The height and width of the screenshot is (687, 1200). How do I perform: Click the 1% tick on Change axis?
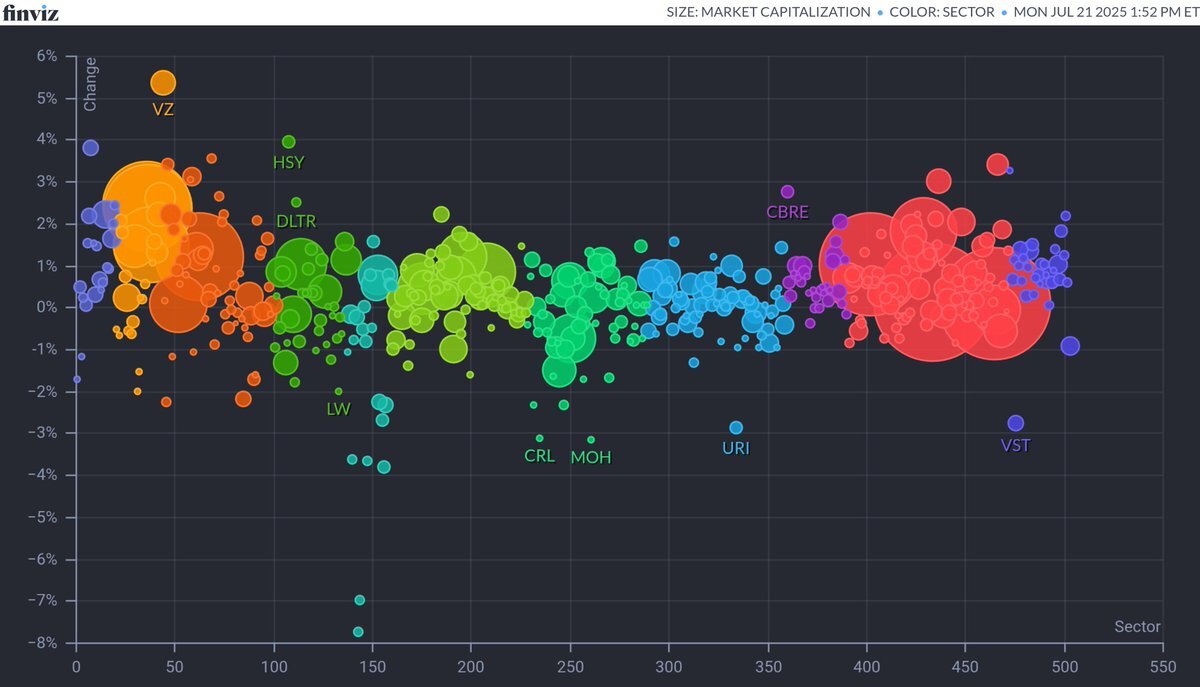click(x=47, y=266)
